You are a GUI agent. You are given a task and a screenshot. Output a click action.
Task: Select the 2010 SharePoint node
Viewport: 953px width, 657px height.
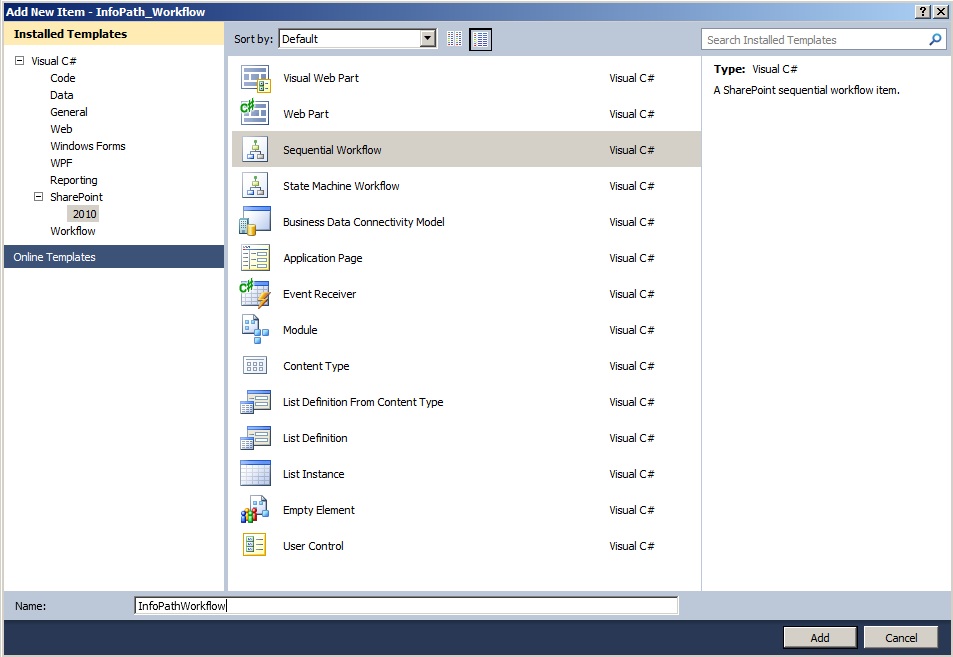[x=84, y=214]
